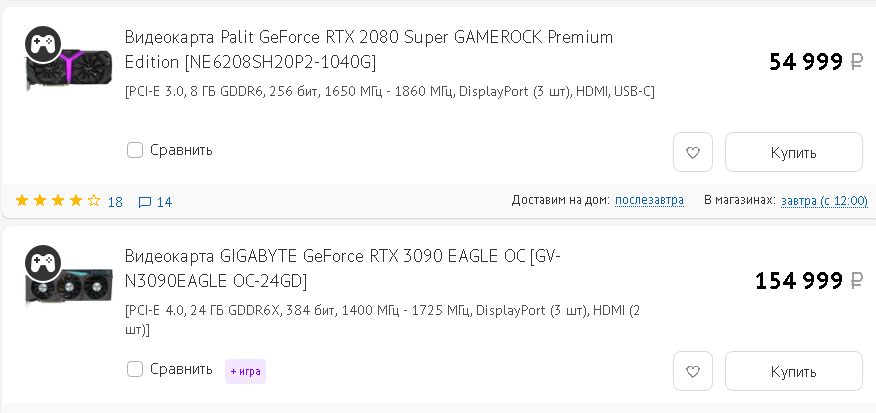Click the послезавтра home delivery link
The height and width of the screenshot is (413, 876).
point(649,200)
